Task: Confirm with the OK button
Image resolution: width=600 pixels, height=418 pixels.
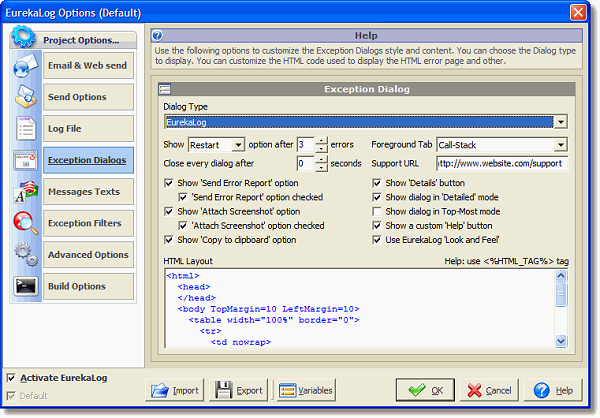Action: pos(425,390)
